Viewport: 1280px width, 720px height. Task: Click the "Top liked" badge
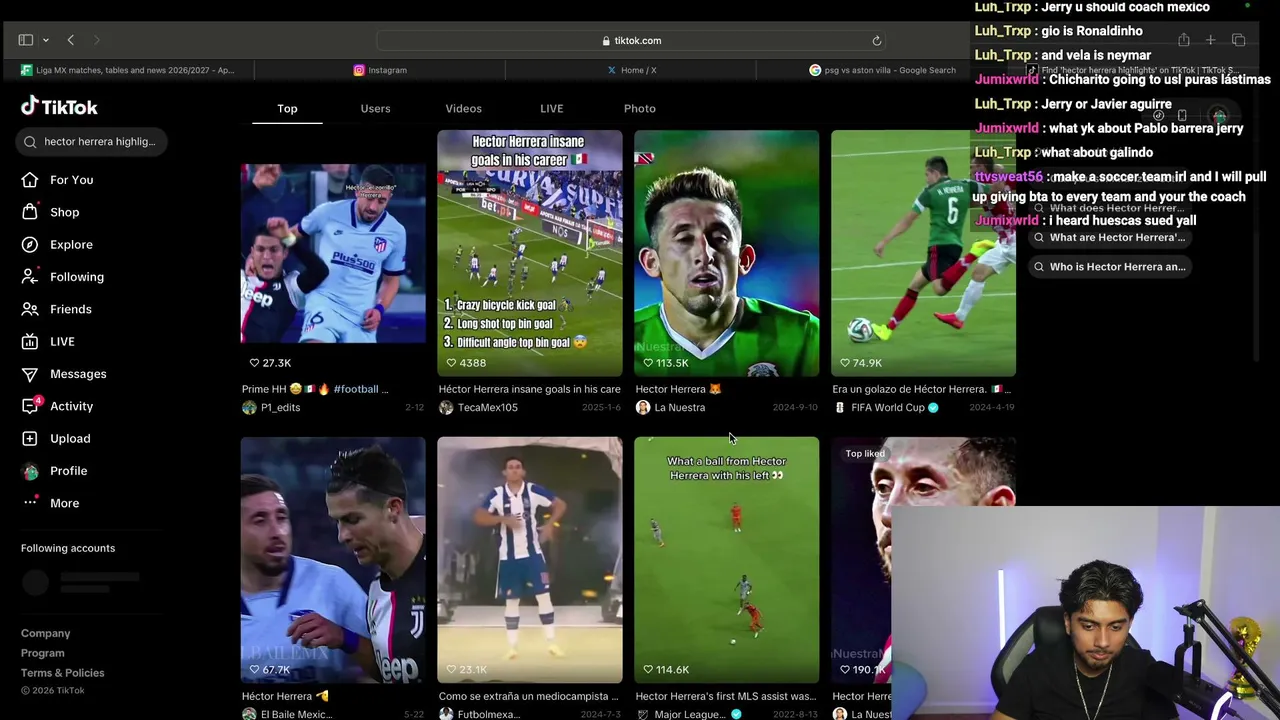(865, 454)
